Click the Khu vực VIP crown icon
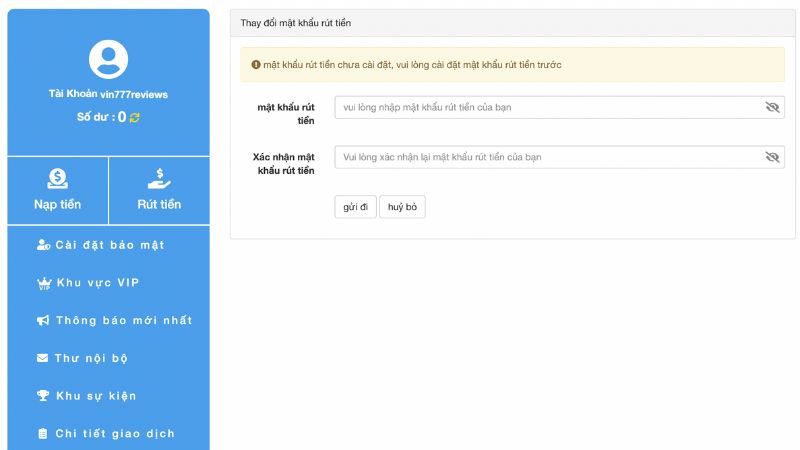Screen dimensions: 800x450 (43, 283)
